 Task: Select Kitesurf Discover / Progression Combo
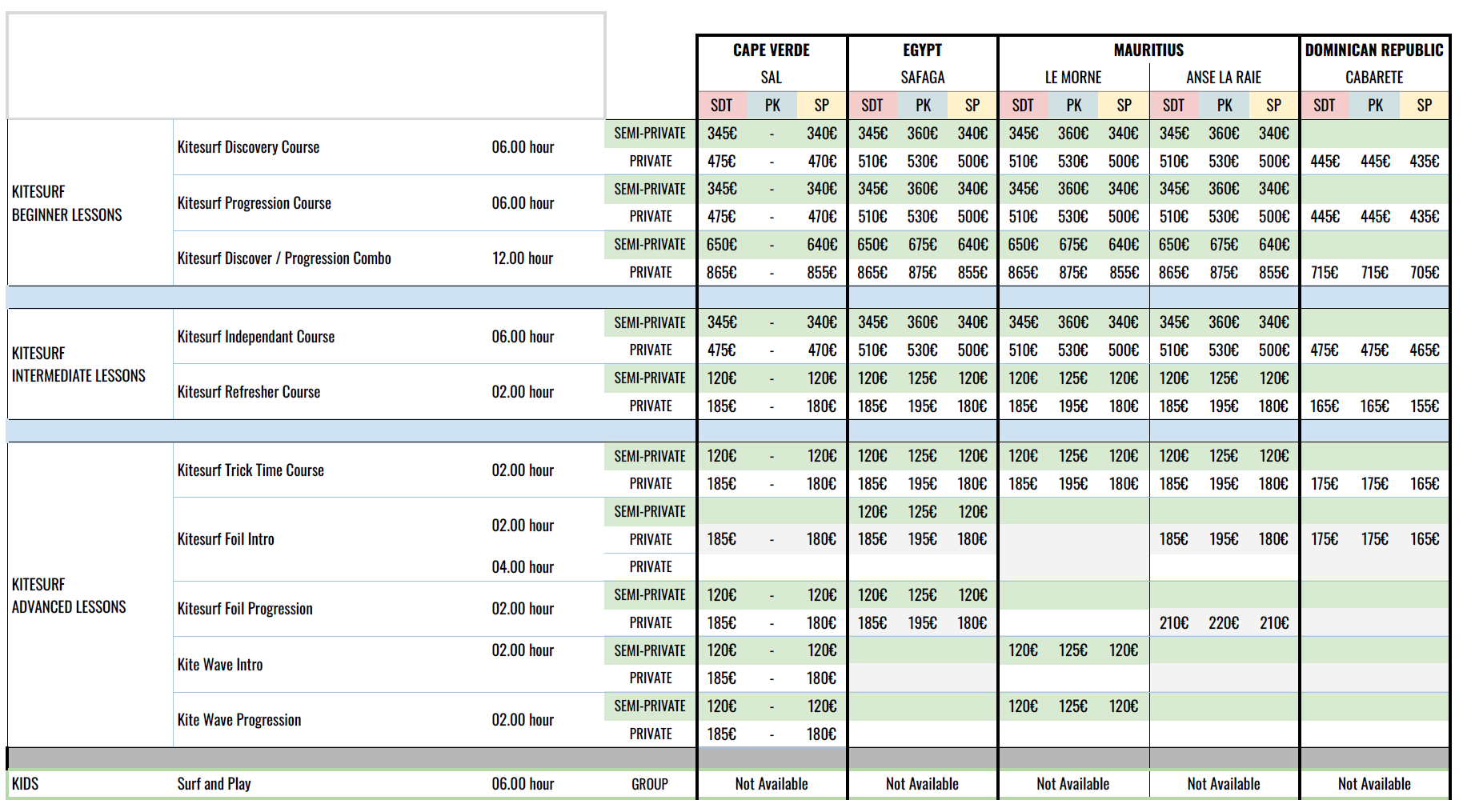click(284, 258)
